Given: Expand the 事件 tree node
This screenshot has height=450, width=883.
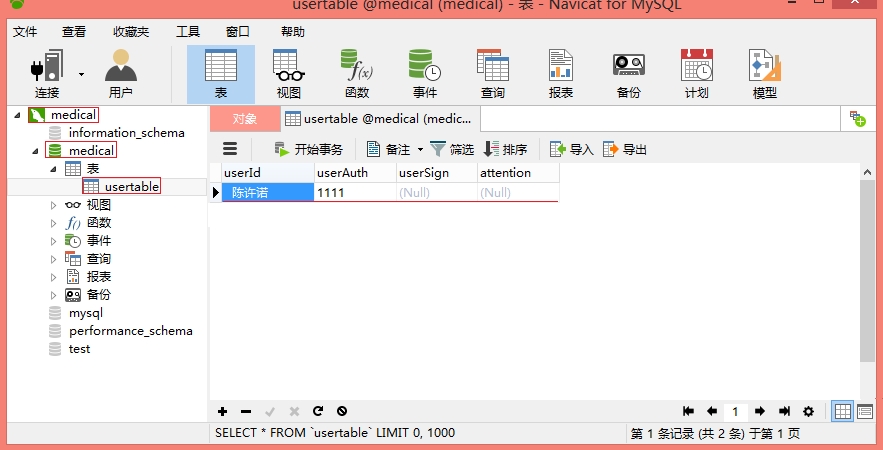Looking at the screenshot, I should [x=53, y=242].
